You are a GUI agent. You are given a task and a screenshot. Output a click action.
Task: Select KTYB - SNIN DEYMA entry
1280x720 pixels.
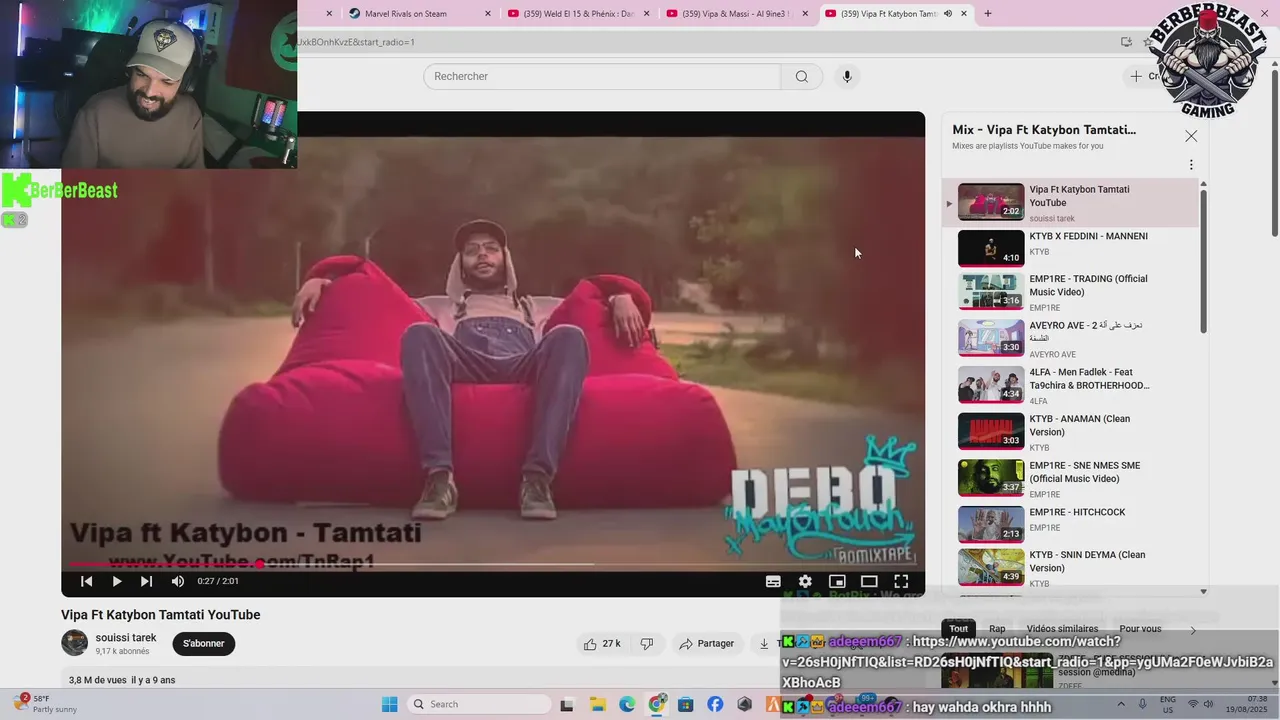click(x=1070, y=567)
